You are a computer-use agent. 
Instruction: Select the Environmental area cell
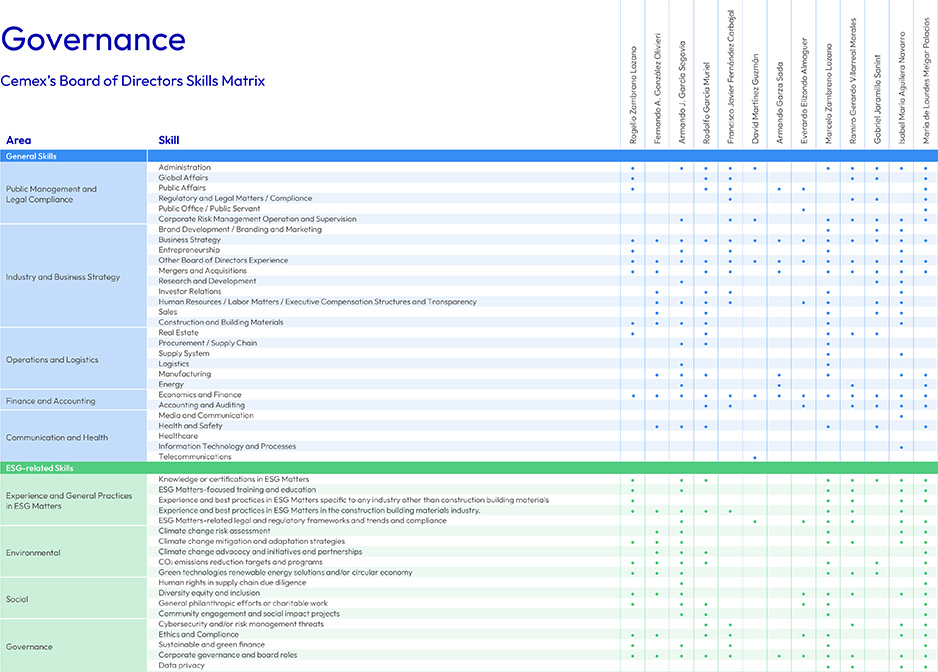pyautogui.click(x=33, y=552)
